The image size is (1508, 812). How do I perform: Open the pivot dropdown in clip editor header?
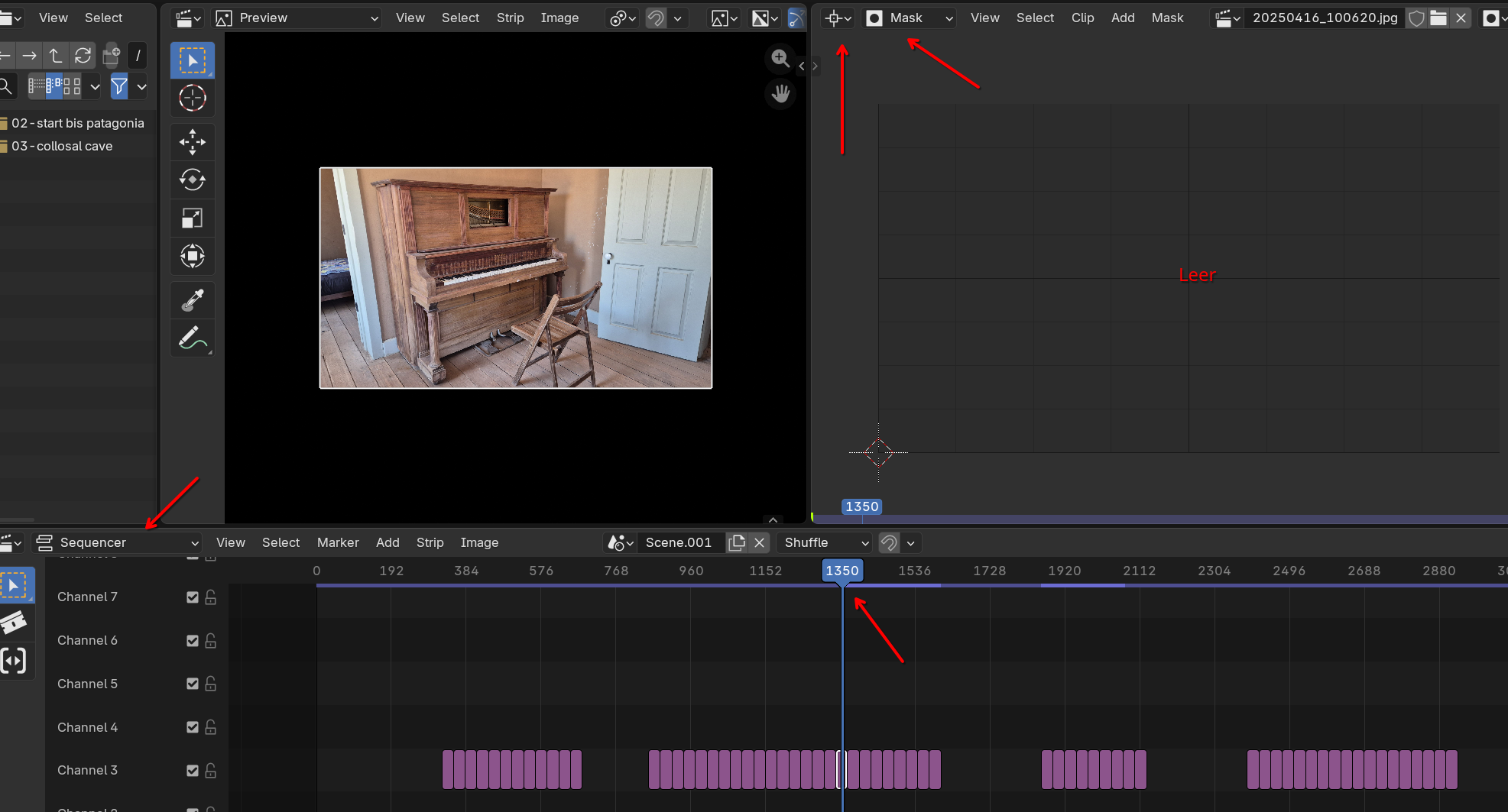point(838,18)
